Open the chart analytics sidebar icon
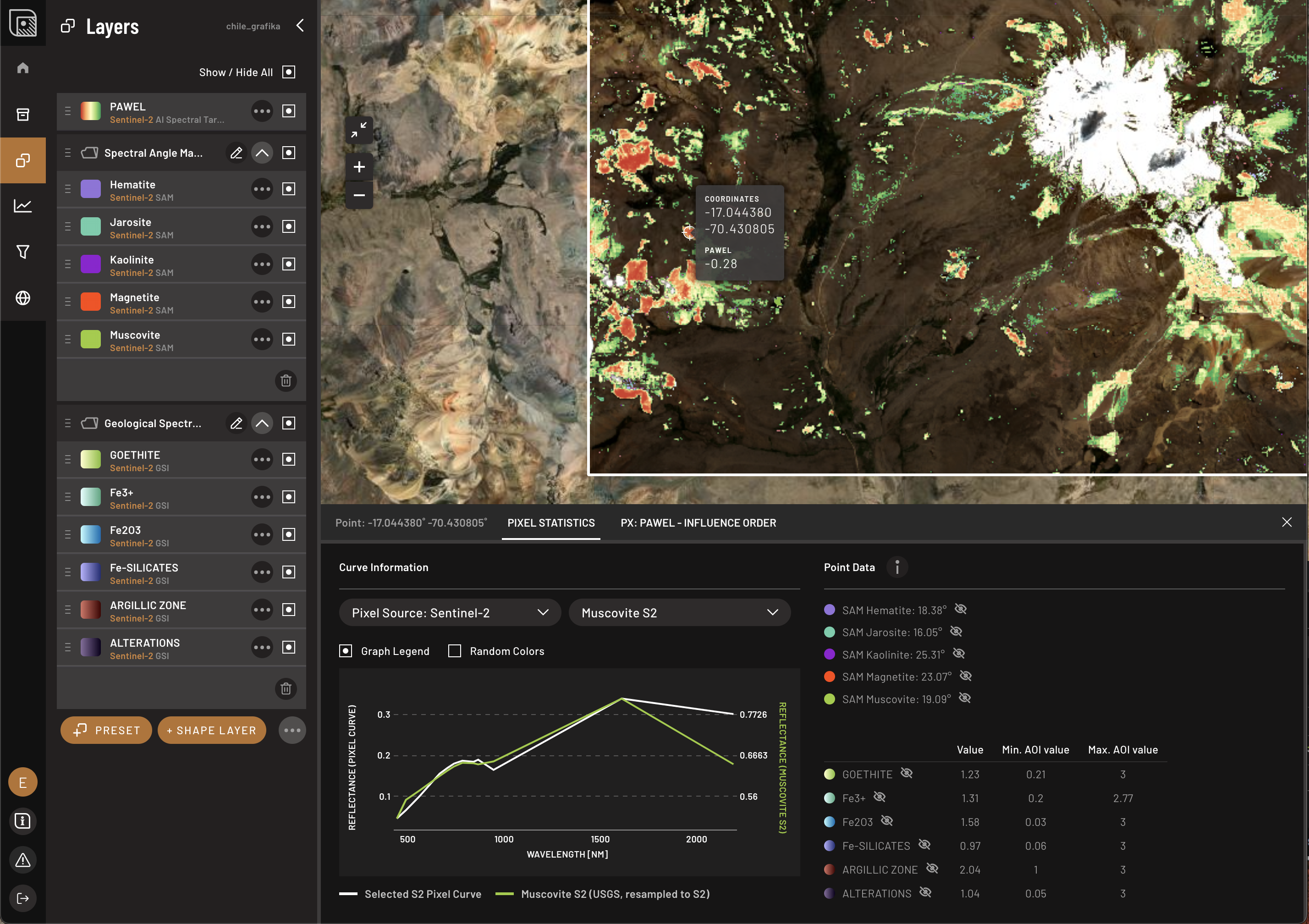The image size is (1309, 924). coord(23,206)
